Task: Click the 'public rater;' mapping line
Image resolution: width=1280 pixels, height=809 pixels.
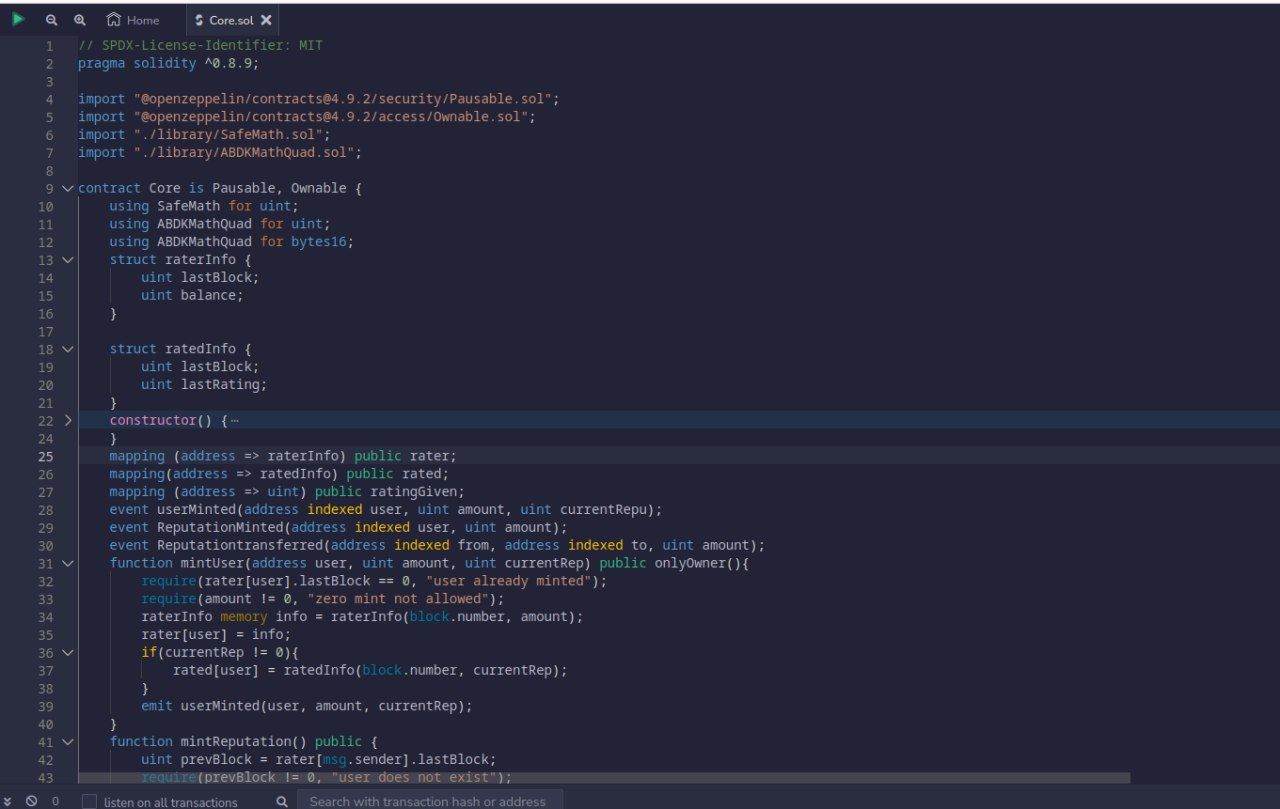Action: tap(283, 456)
